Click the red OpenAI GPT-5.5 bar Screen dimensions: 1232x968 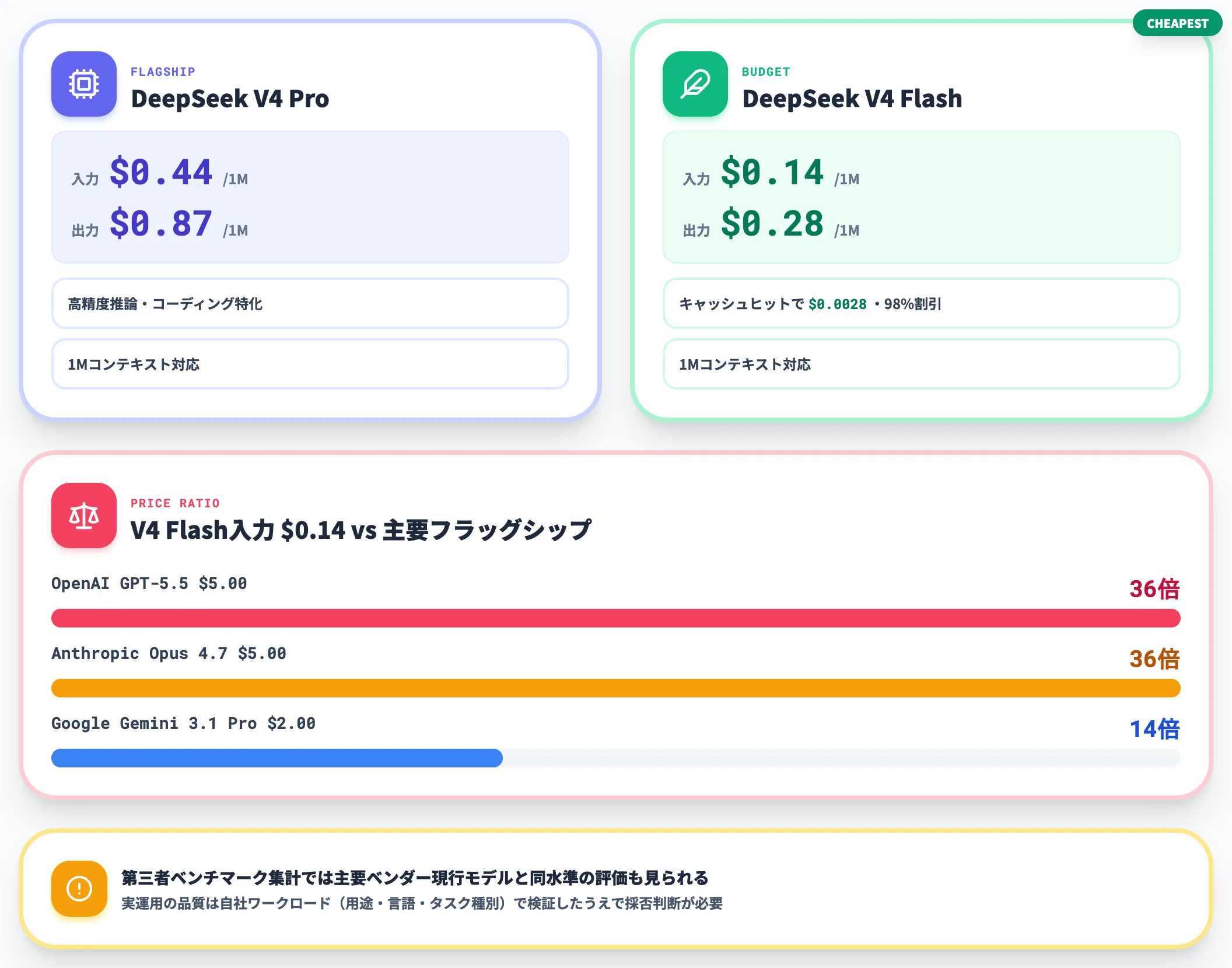[x=616, y=618]
